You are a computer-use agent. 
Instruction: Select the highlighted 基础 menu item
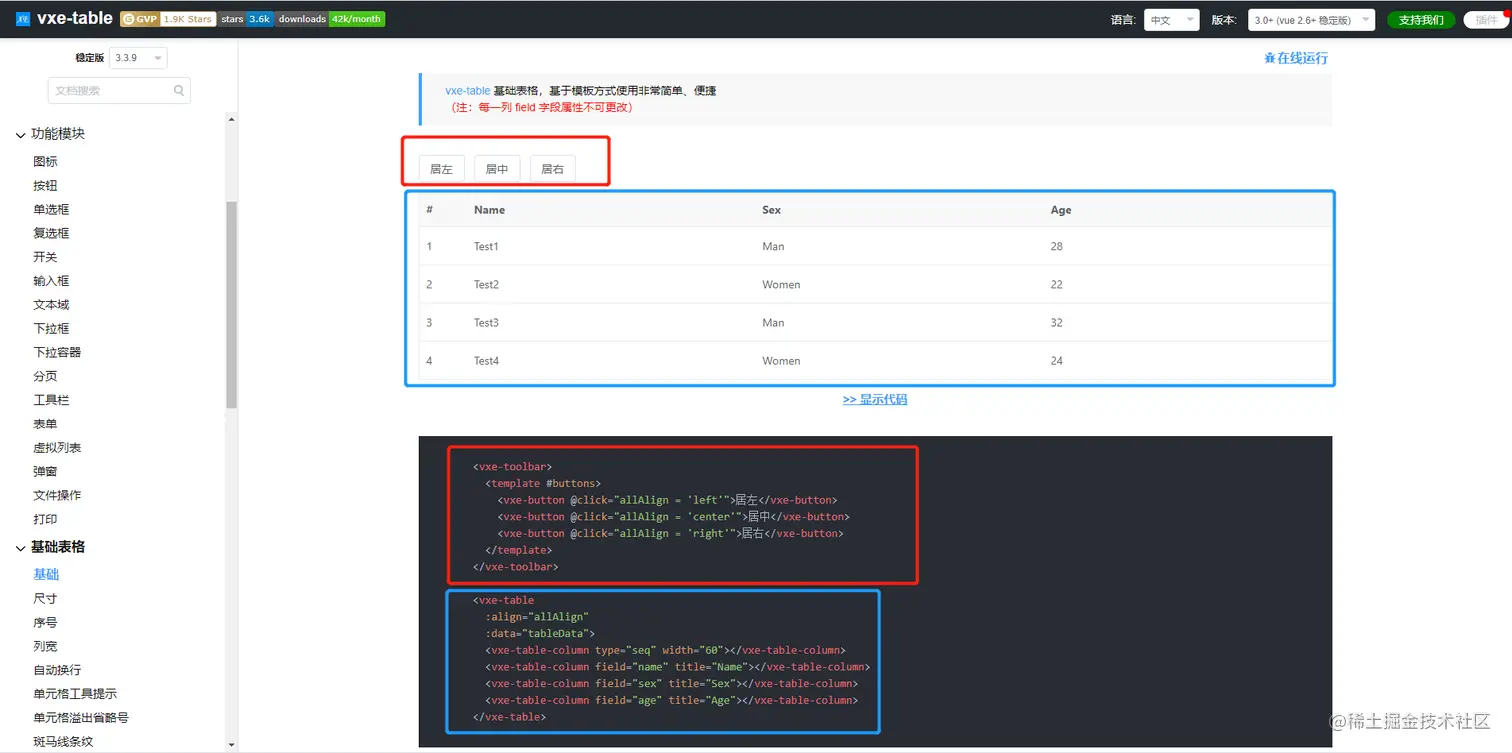click(x=46, y=574)
